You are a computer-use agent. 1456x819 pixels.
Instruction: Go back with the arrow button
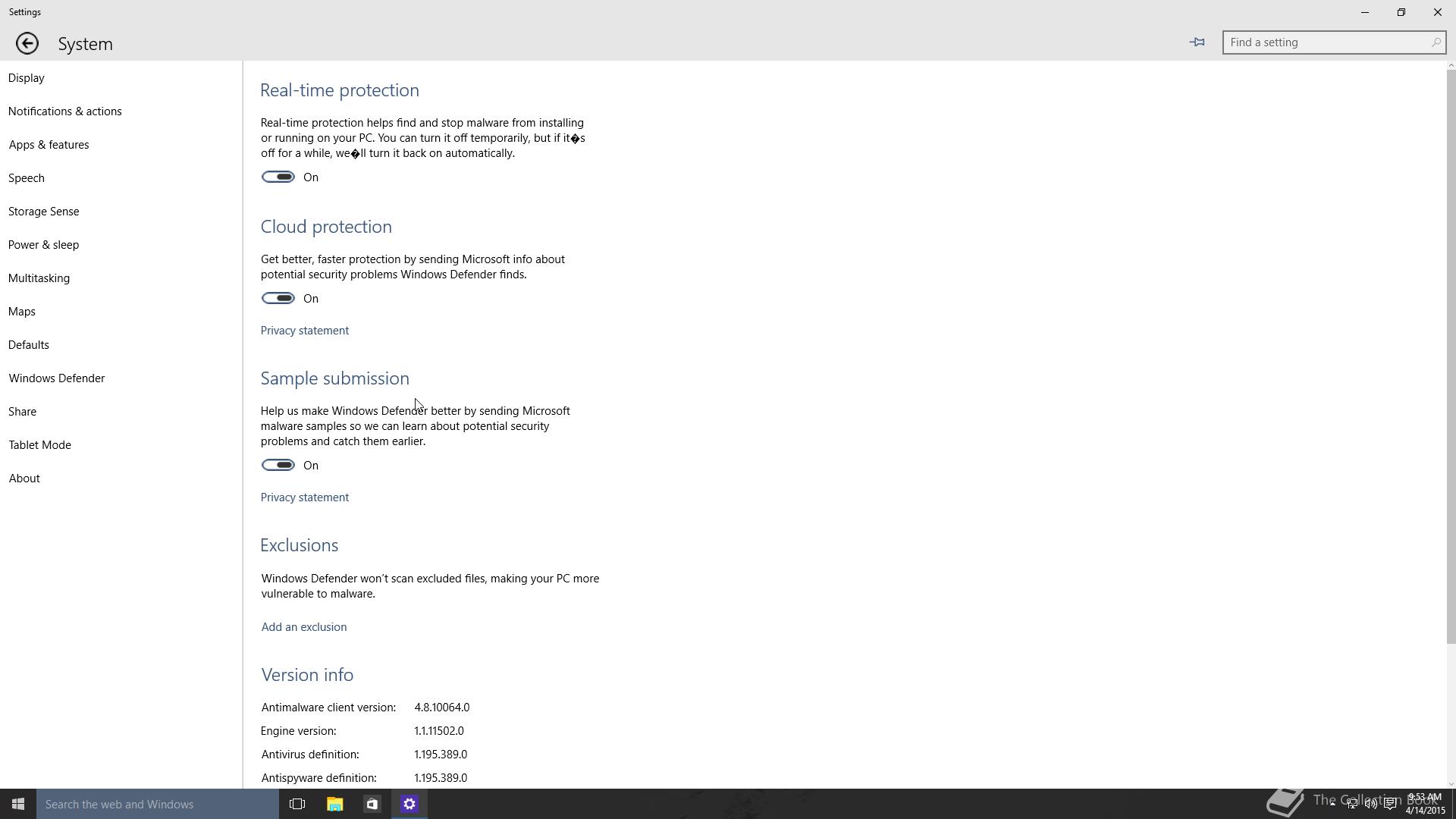pos(27,43)
